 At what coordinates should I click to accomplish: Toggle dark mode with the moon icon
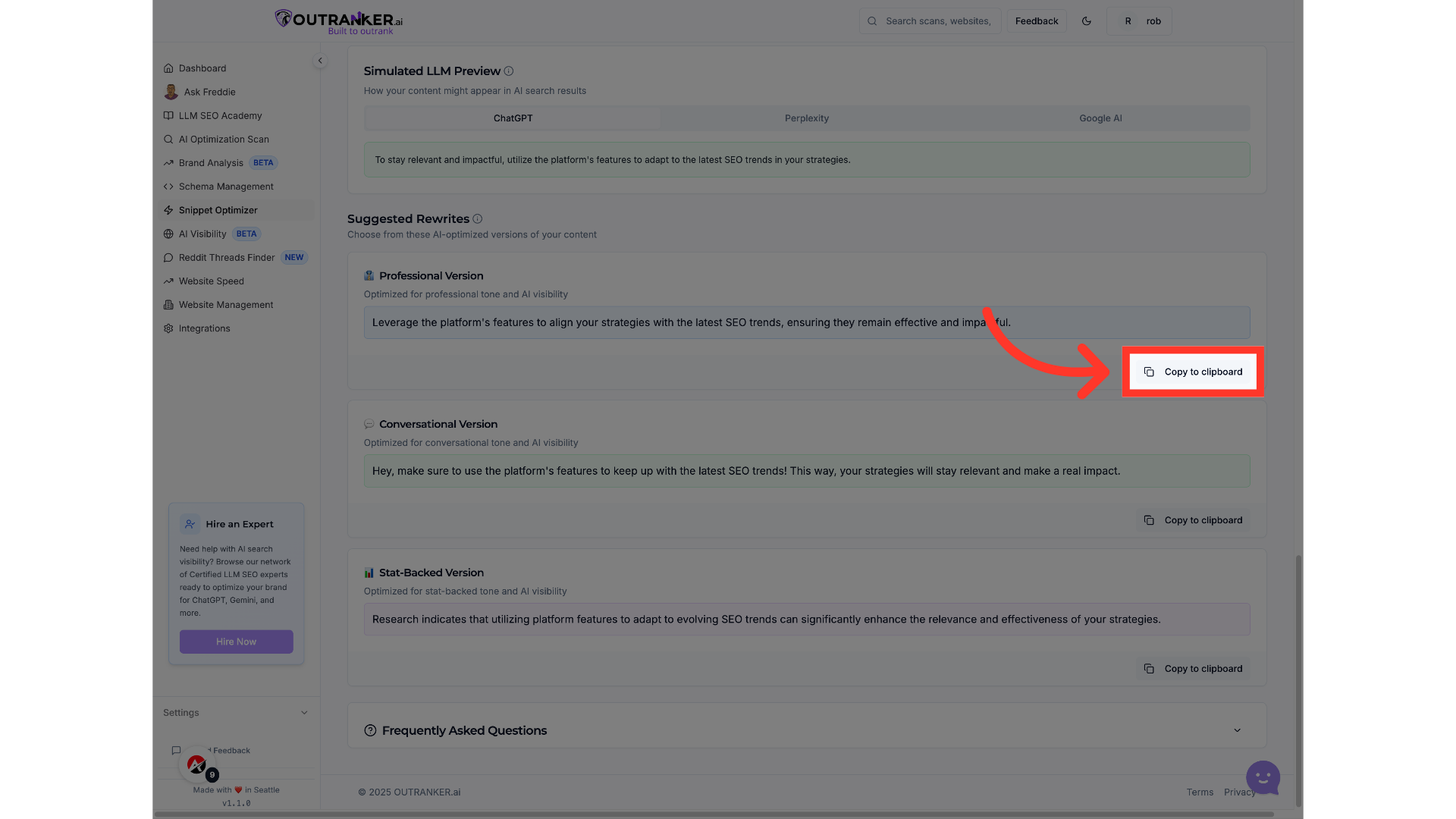click(1087, 20)
